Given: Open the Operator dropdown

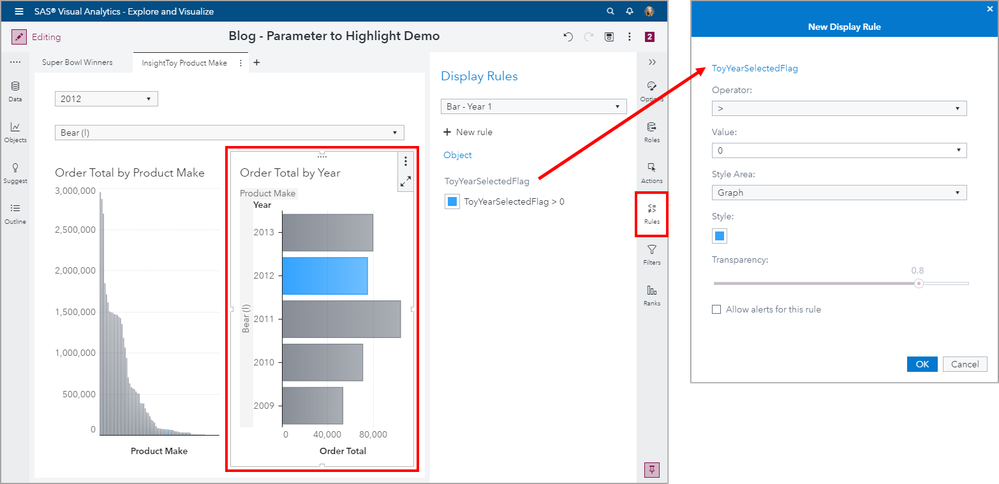Looking at the screenshot, I should [840, 109].
